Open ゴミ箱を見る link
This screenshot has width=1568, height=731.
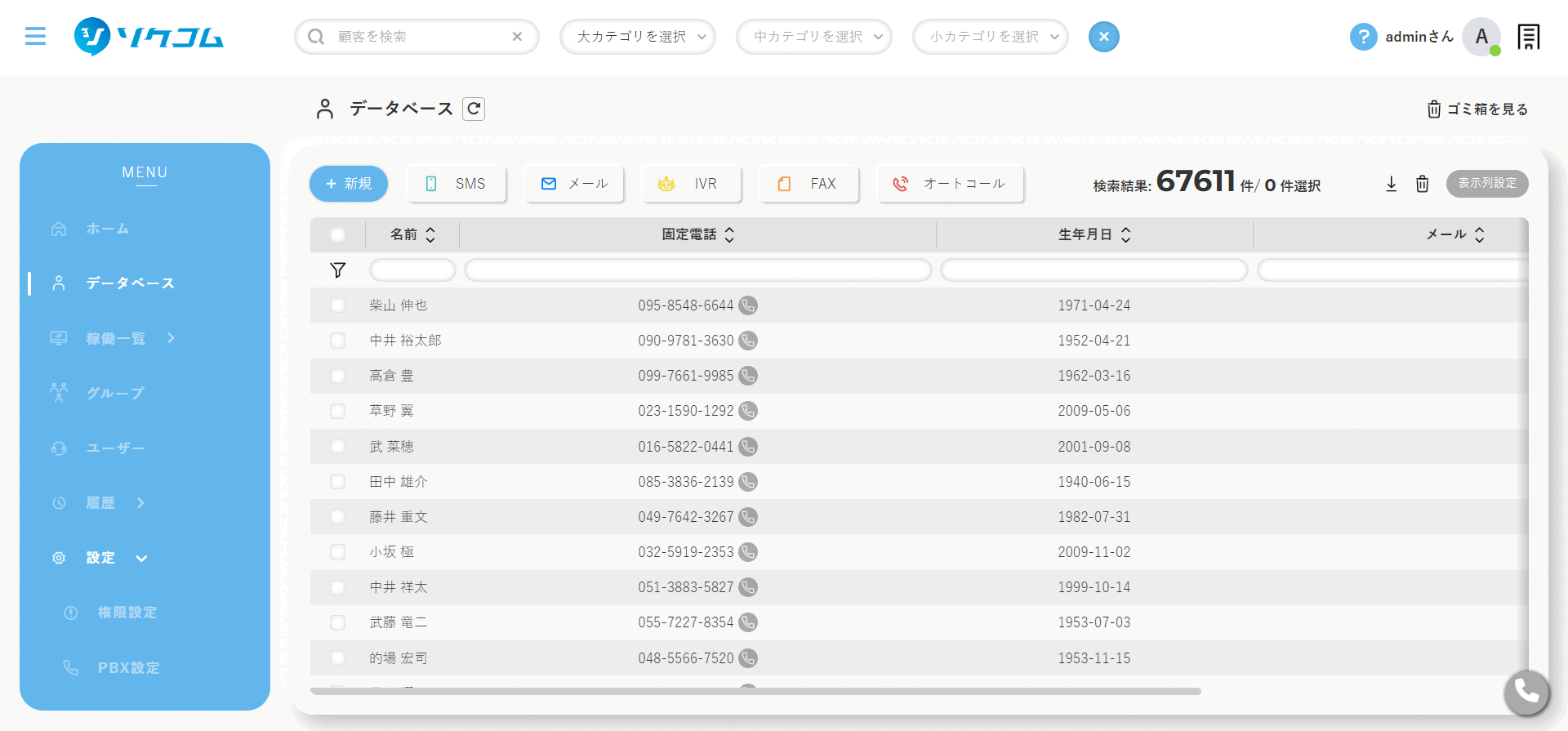(x=1477, y=109)
